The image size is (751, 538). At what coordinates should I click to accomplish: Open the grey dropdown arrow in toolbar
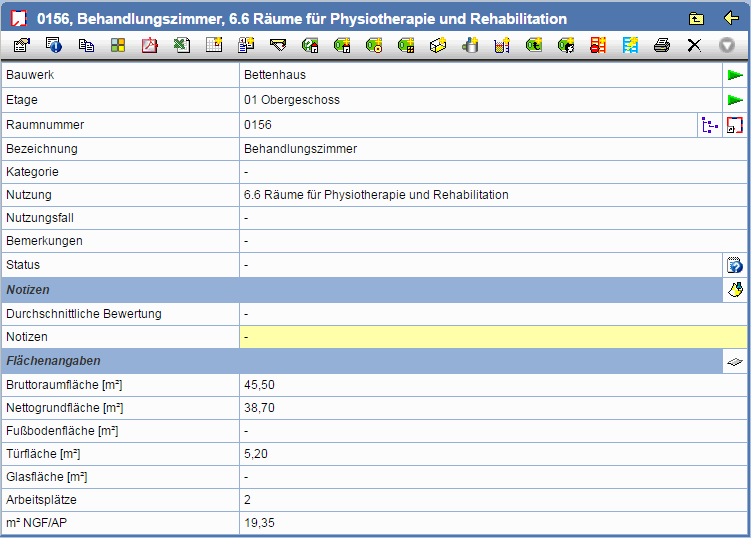(x=727, y=45)
